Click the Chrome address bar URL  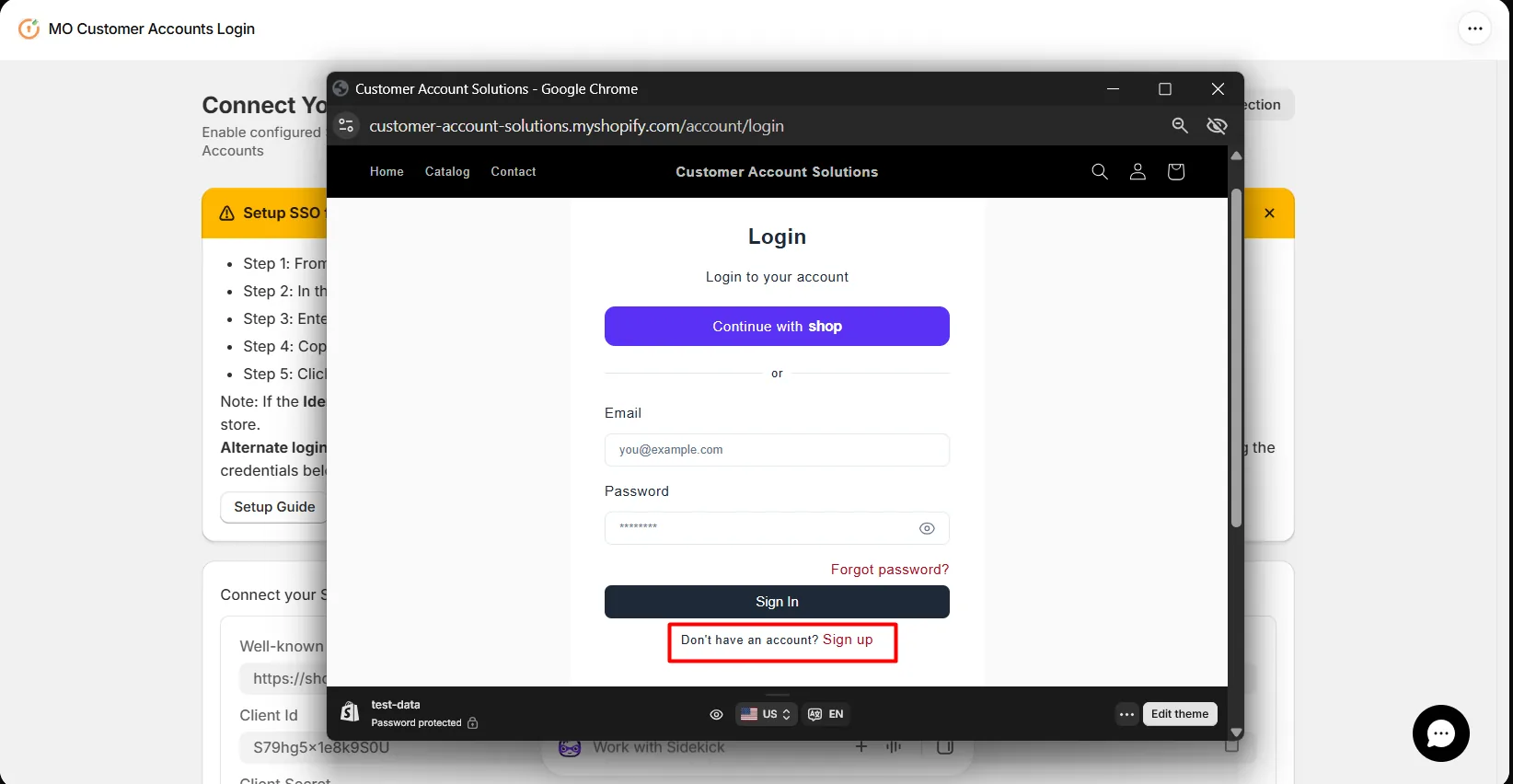tap(576, 126)
